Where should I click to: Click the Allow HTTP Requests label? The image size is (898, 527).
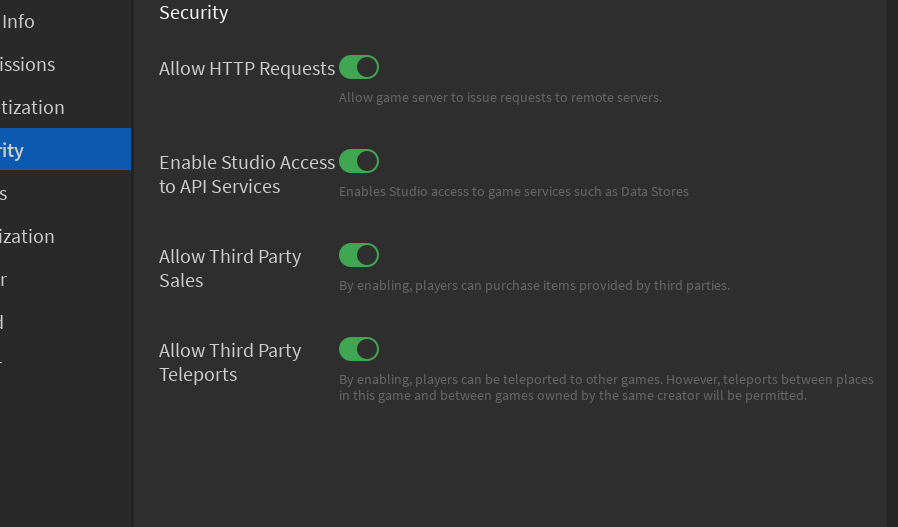pos(246,69)
